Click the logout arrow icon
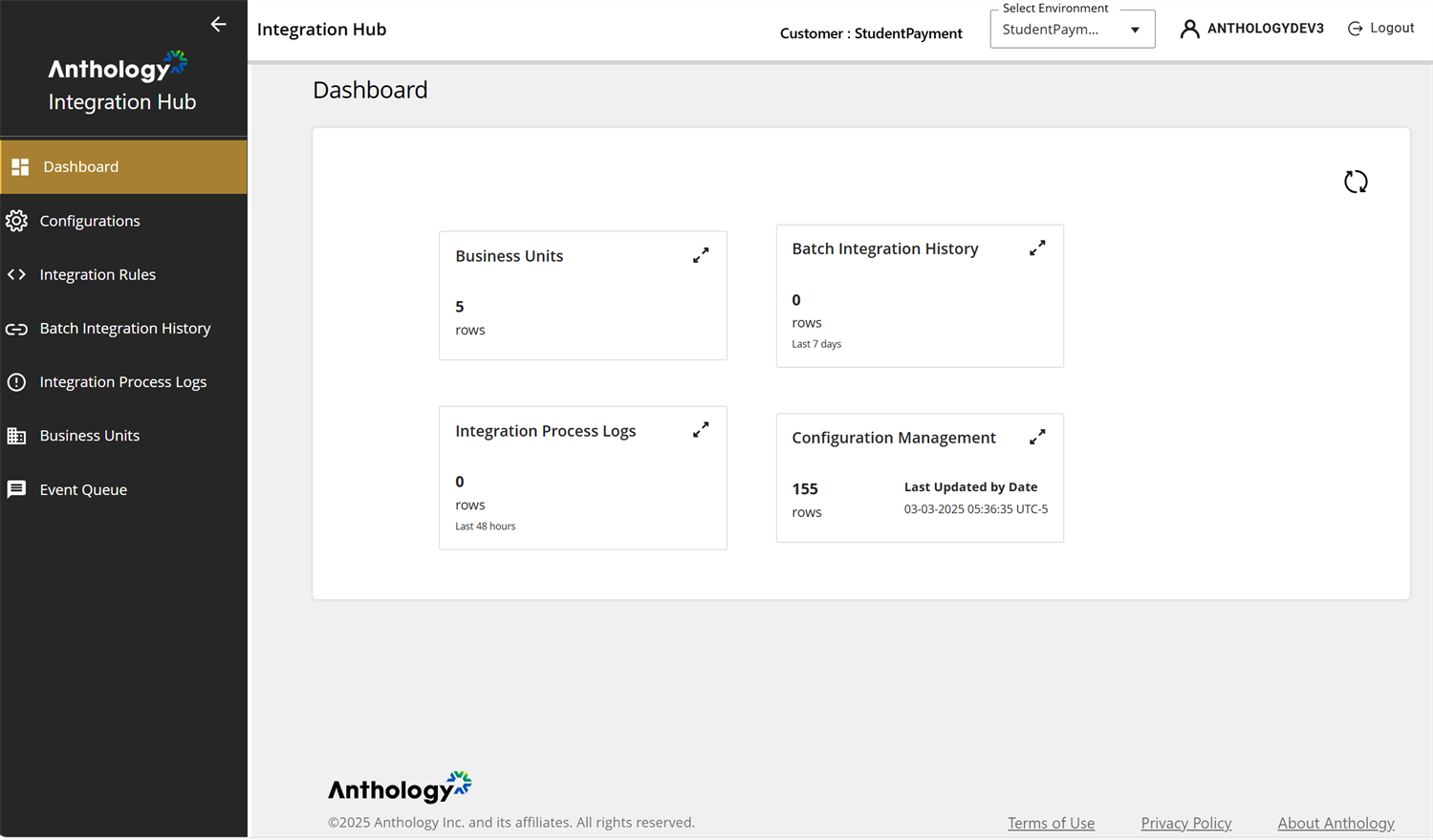 pos(1355,29)
